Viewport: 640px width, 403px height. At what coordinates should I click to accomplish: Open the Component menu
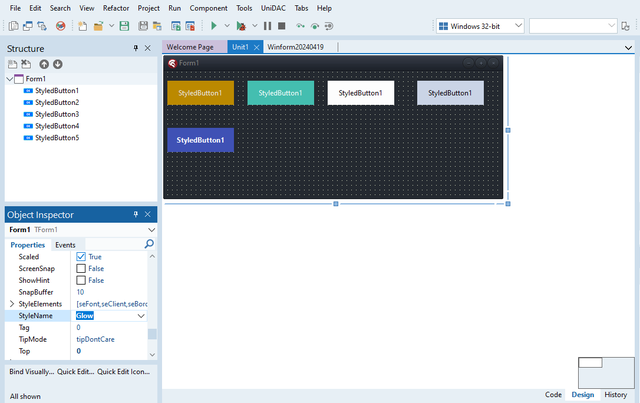coord(209,8)
